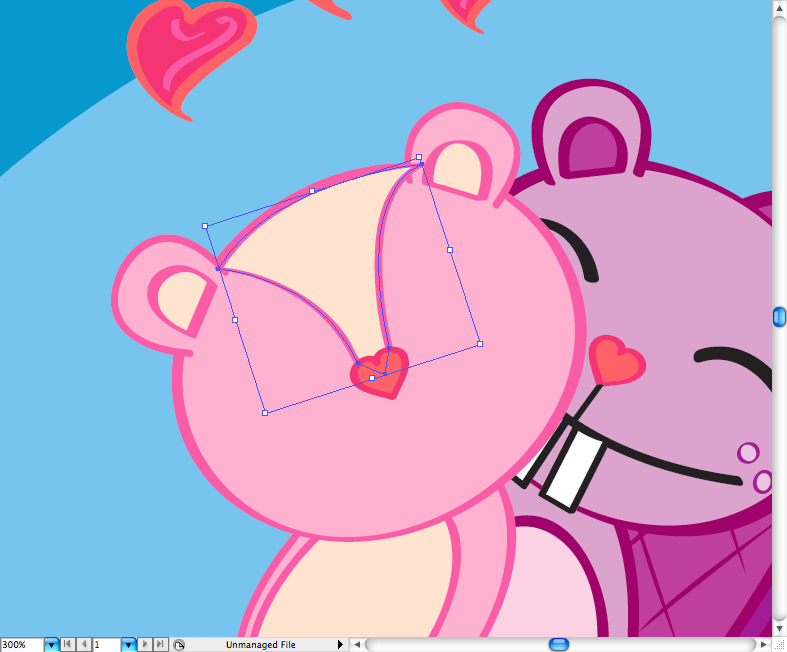This screenshot has height=652, width=787.
Task: Click the bottom corner bounding box handle
Action: pos(265,412)
